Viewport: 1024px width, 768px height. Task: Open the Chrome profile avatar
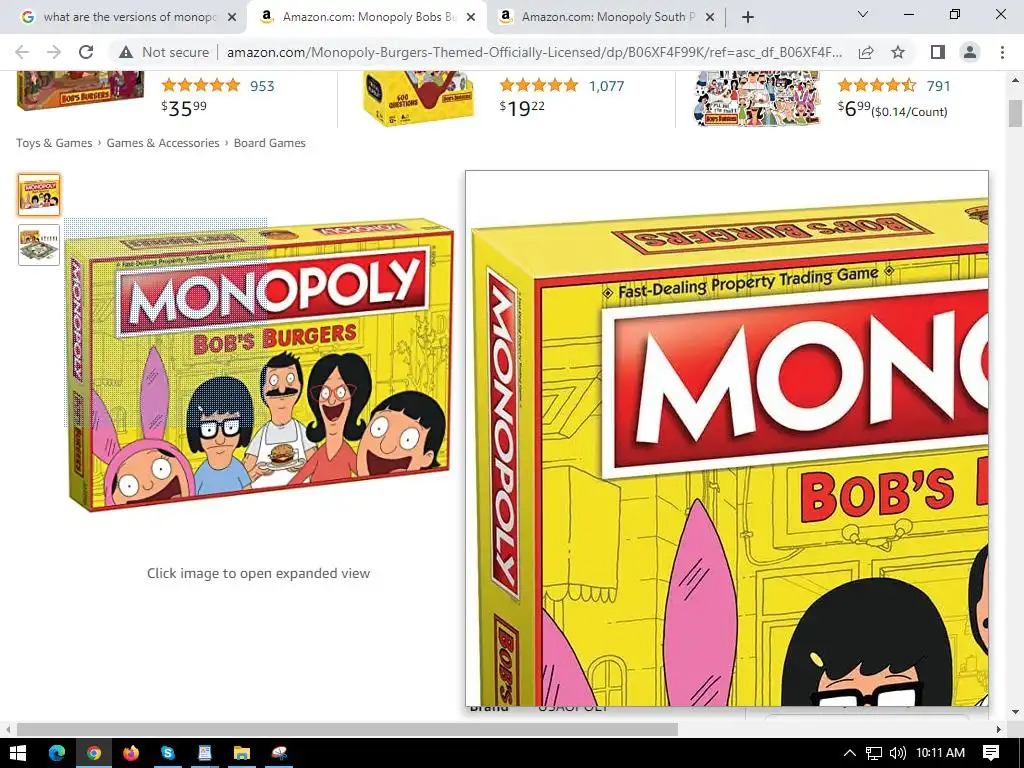(970, 52)
